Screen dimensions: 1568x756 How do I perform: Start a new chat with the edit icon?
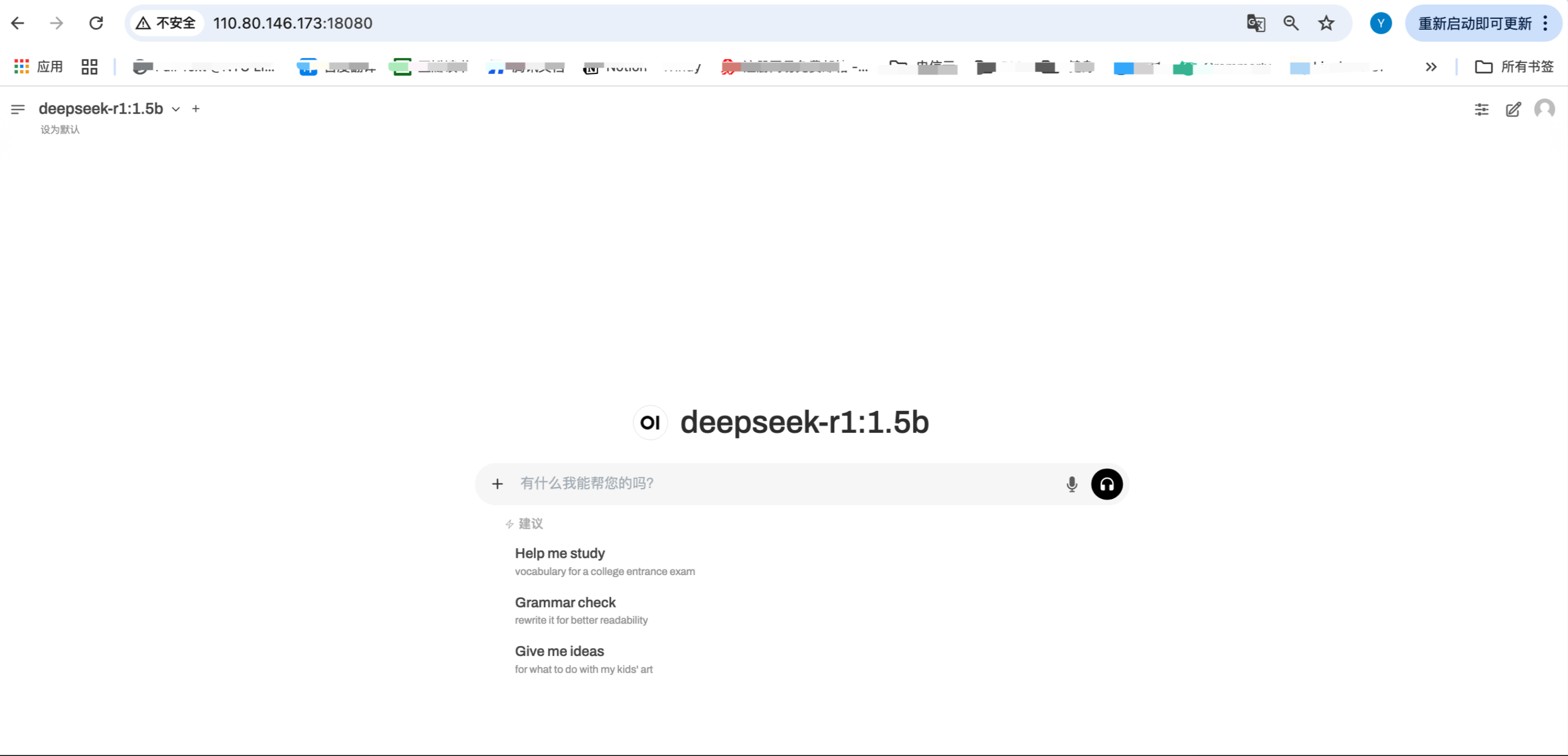(x=1513, y=109)
